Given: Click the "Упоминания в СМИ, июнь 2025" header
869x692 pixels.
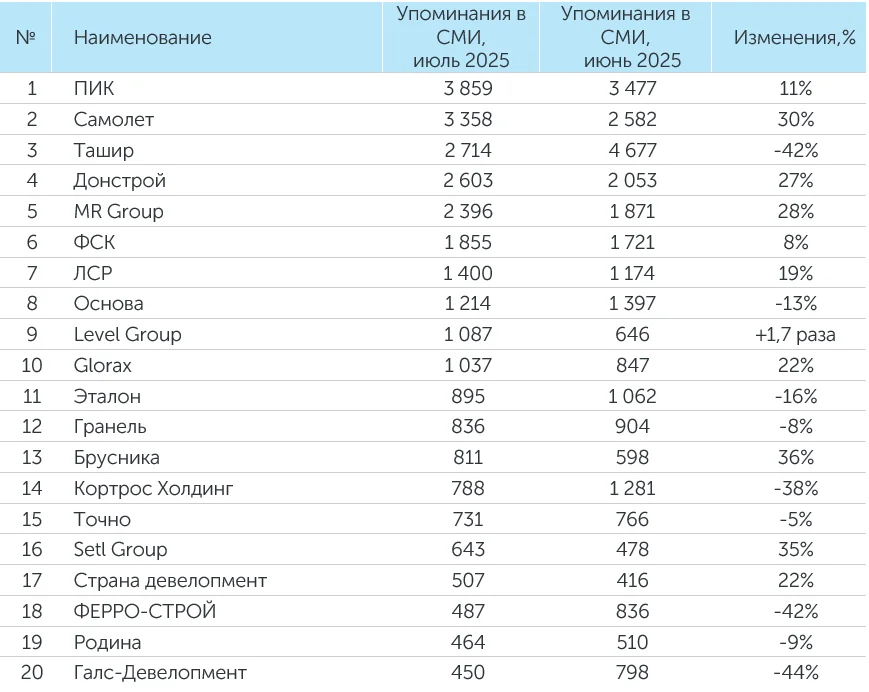Looking at the screenshot, I should pos(626,38).
